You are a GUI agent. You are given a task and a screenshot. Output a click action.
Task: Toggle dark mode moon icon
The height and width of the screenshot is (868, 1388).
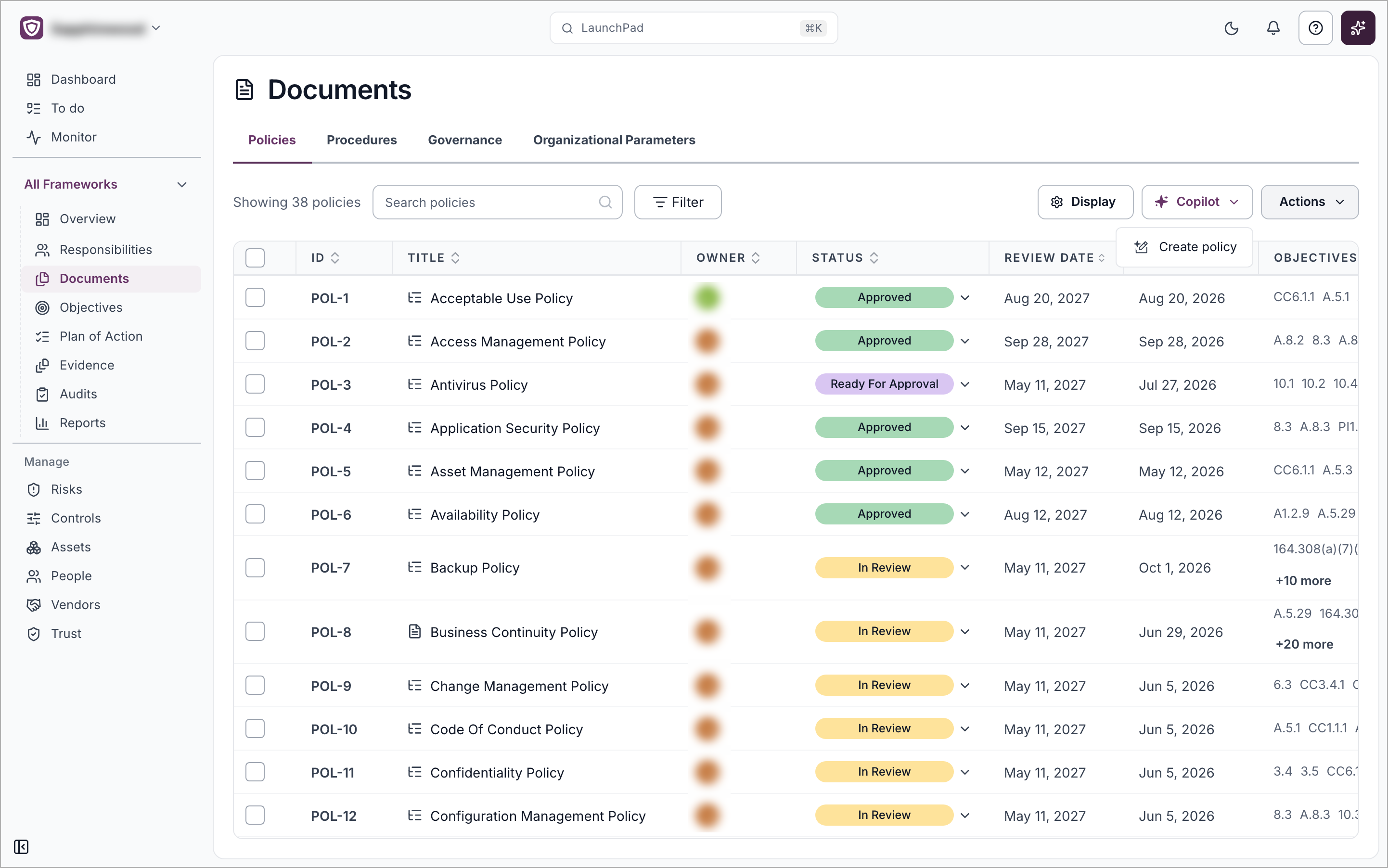pos(1231,28)
